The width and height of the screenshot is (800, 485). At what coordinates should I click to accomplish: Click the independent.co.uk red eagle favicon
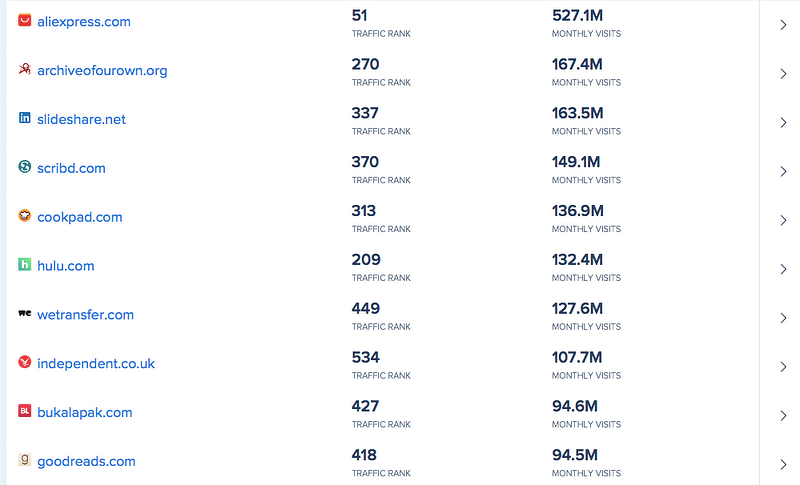click(24, 362)
